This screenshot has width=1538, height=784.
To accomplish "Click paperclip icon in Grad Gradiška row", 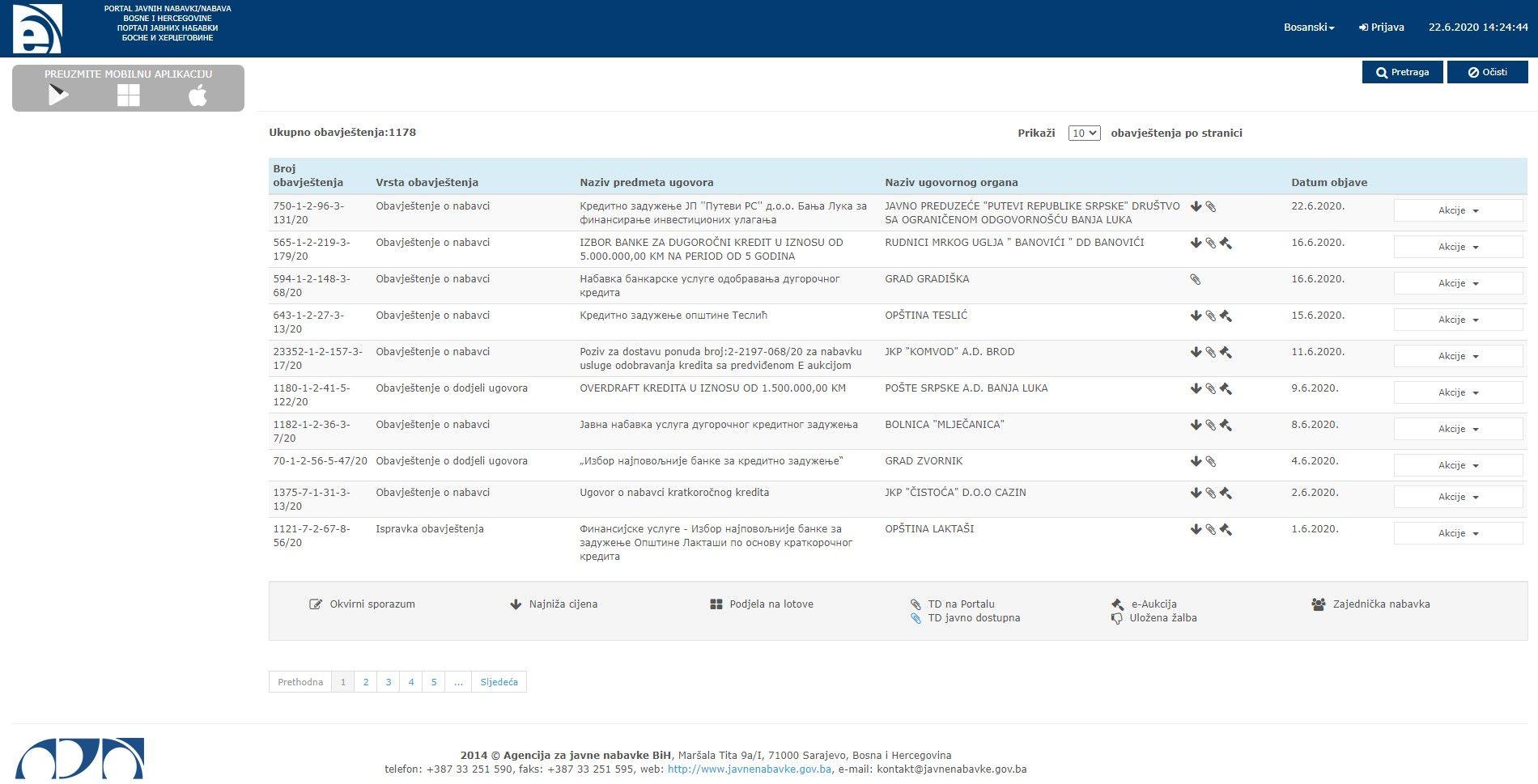I will (1195, 279).
